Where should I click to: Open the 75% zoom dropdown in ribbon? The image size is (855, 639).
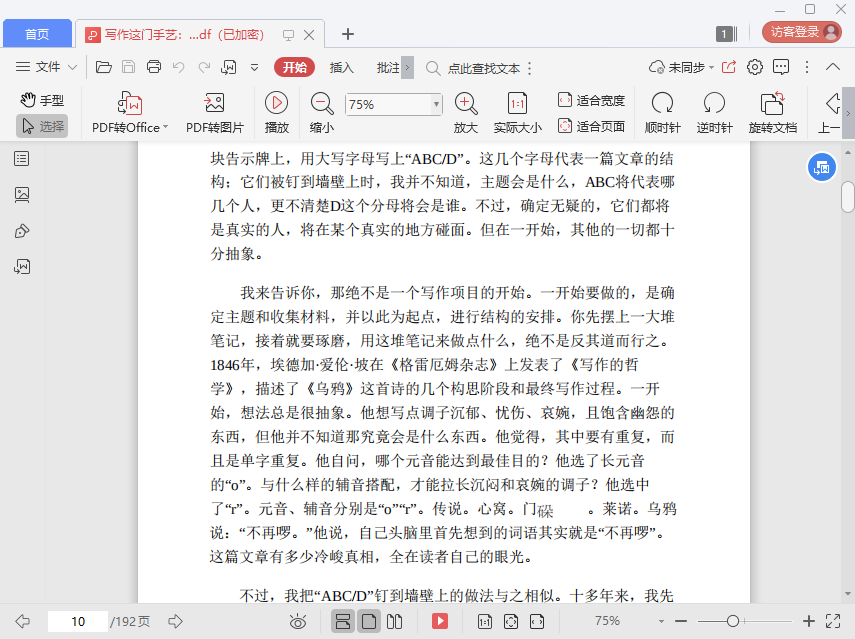(436, 104)
